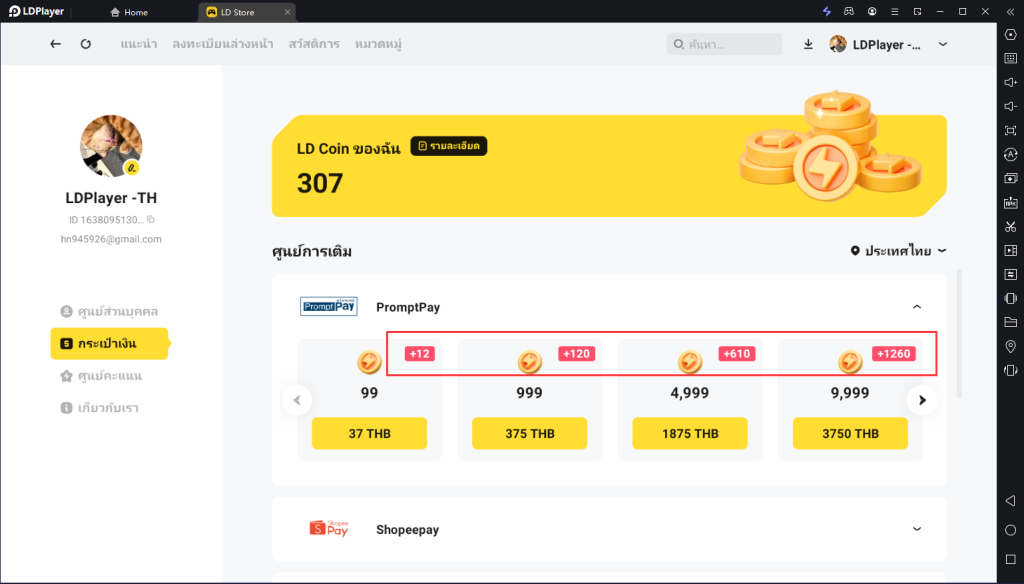Click the small account avatar in header
The image size is (1024, 584).
[x=838, y=44]
